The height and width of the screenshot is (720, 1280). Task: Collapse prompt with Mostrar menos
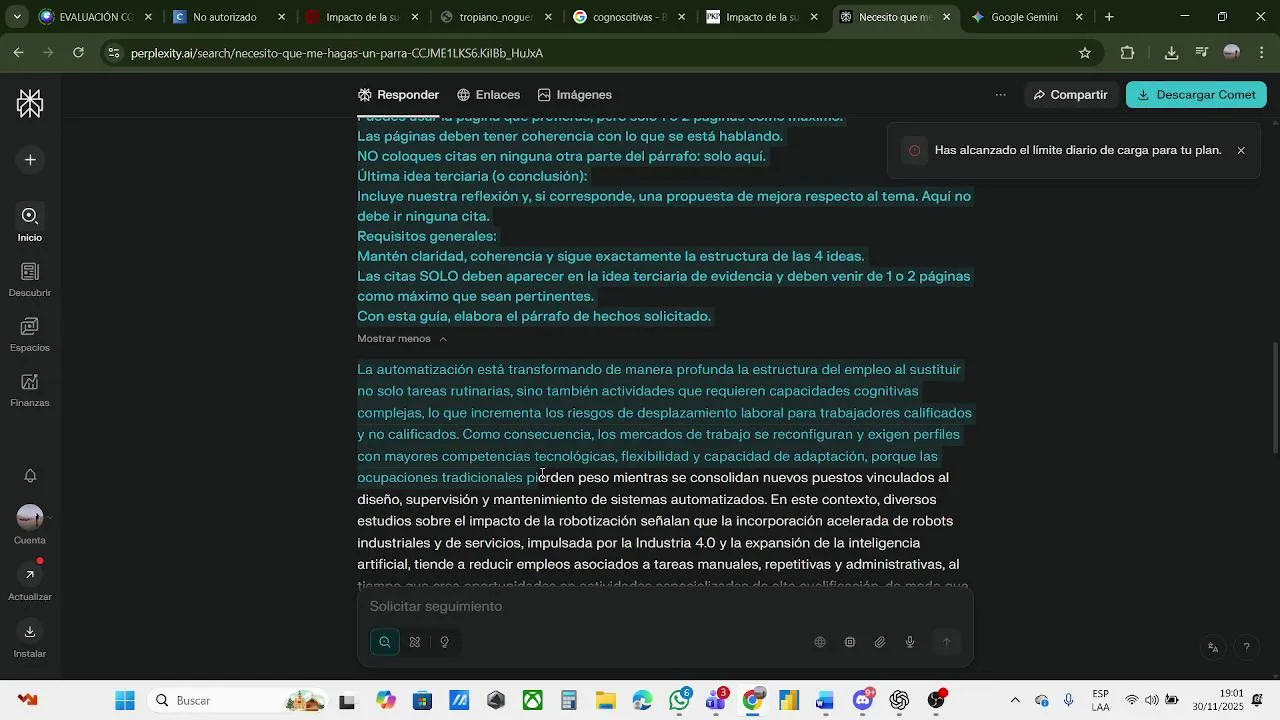click(x=402, y=339)
